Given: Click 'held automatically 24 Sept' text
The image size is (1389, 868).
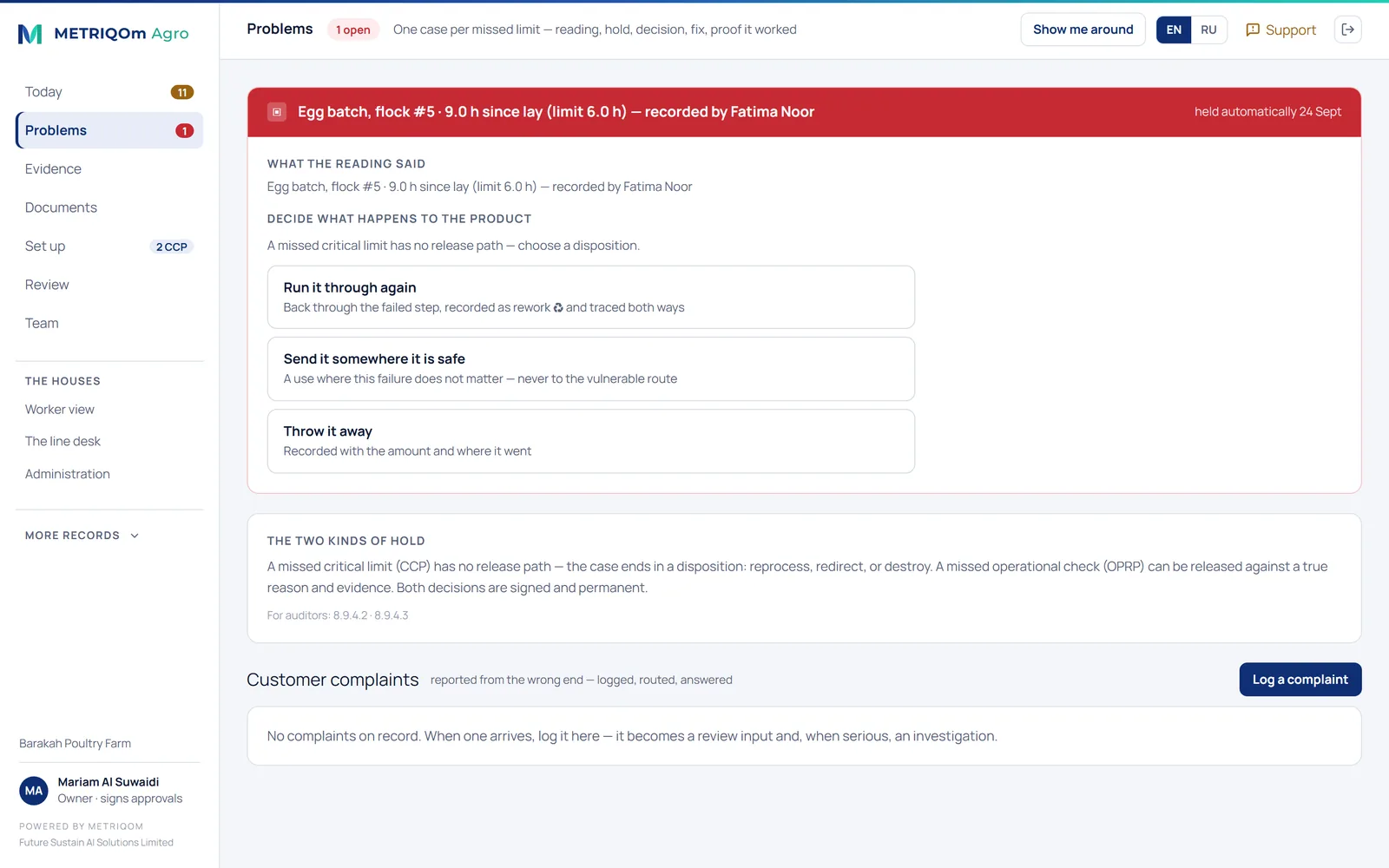Looking at the screenshot, I should coord(1267,112).
